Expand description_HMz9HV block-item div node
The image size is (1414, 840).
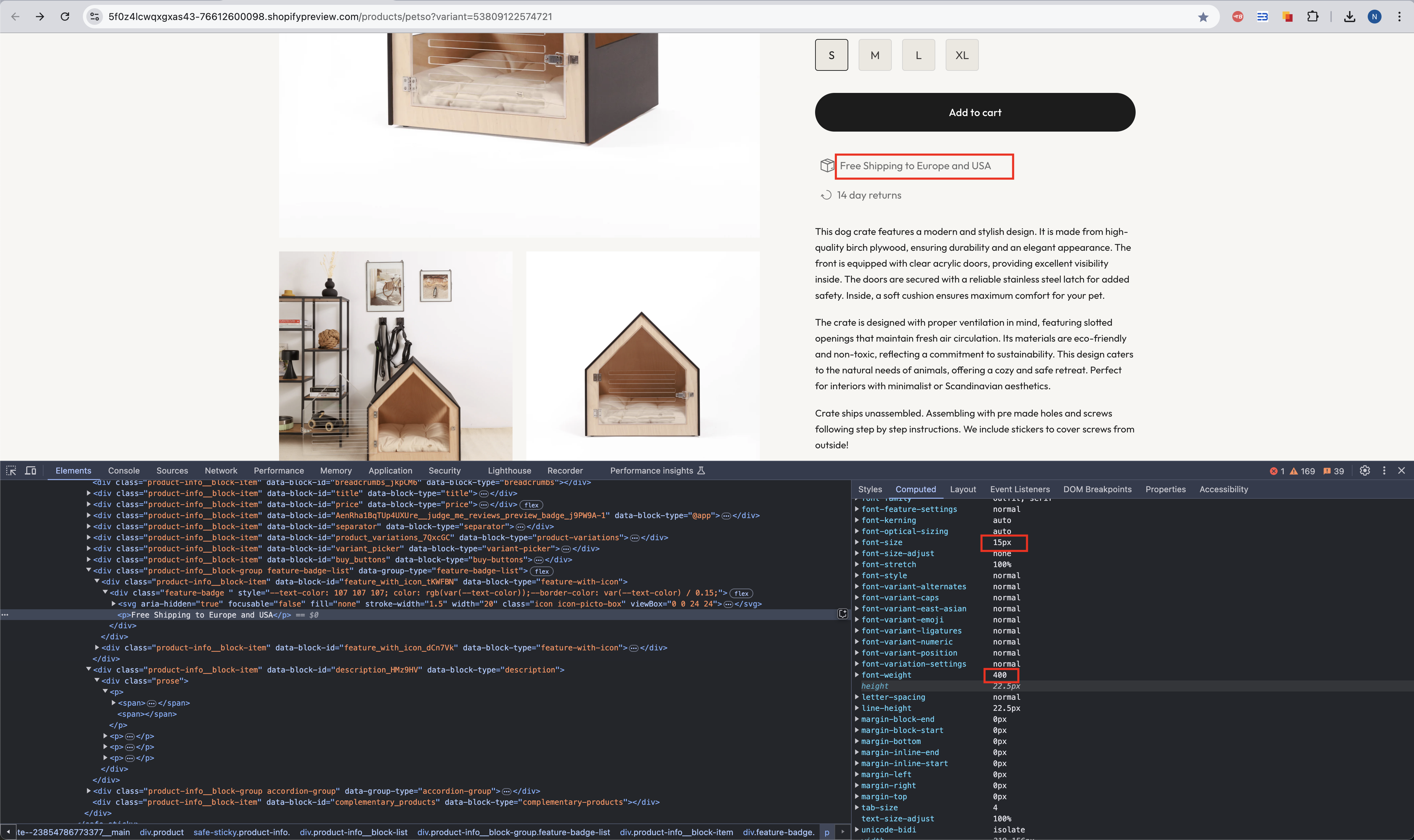coord(89,670)
